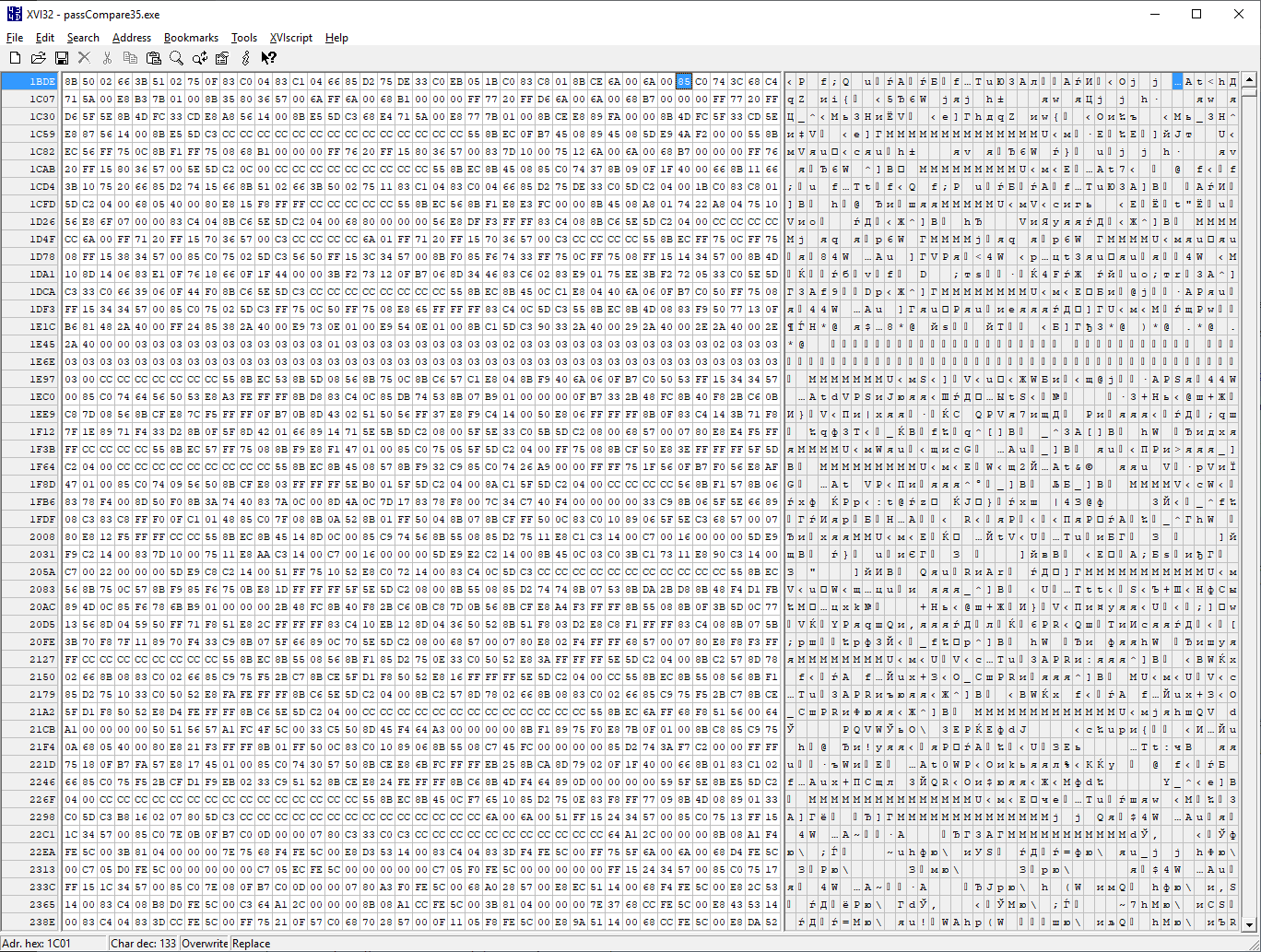Open the Help menu
This screenshot has height=952, width=1261.
336,38
